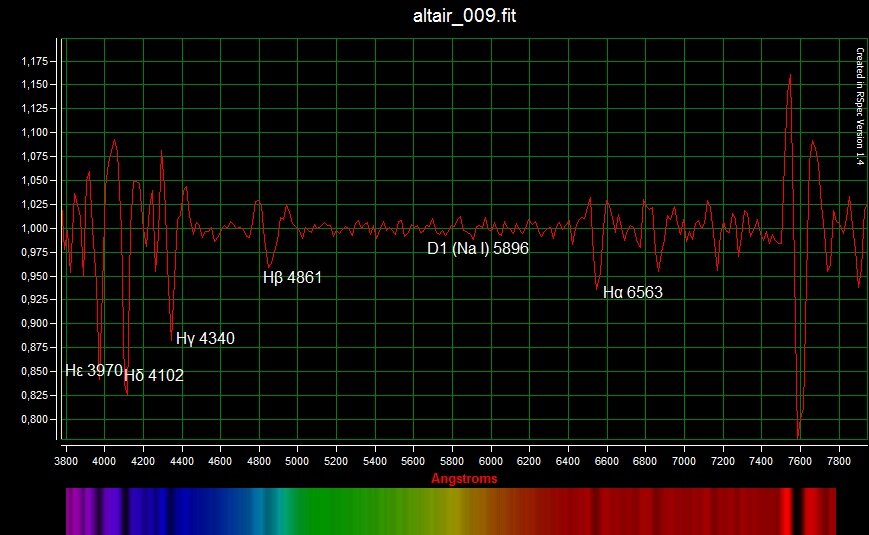Click the 4400 x-axis tick label
The height and width of the screenshot is (535, 869).
tap(182, 461)
